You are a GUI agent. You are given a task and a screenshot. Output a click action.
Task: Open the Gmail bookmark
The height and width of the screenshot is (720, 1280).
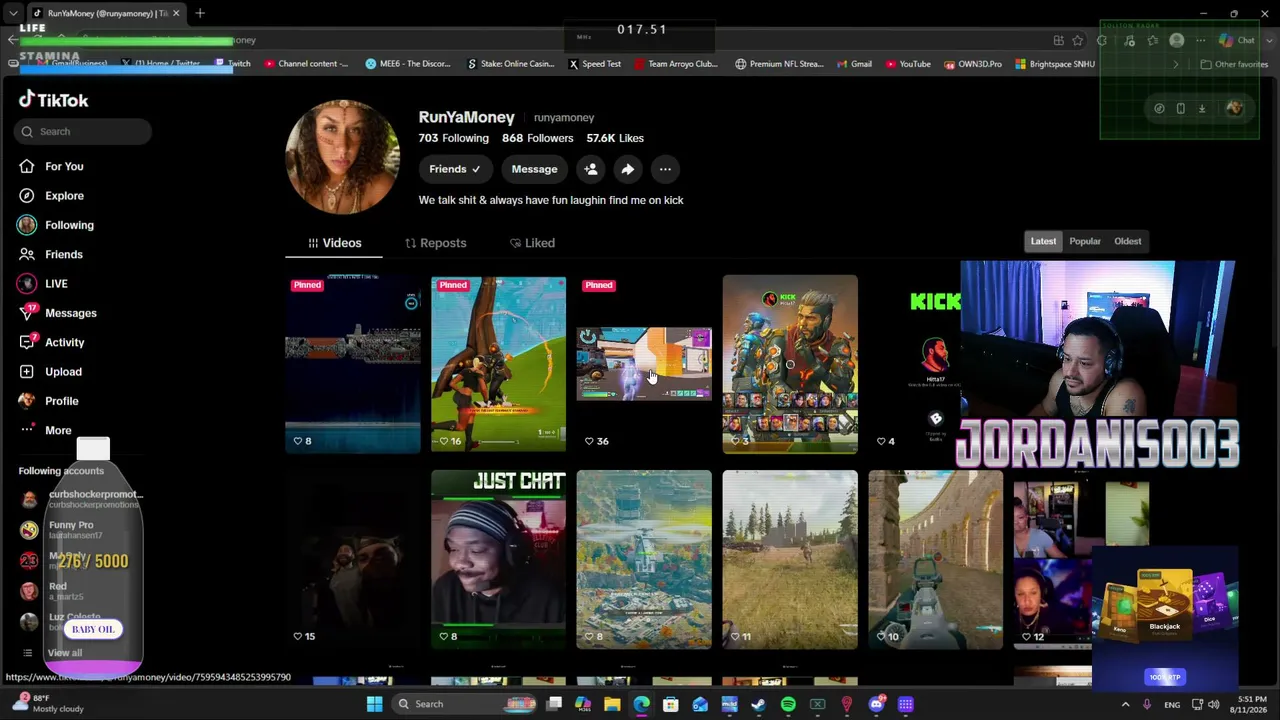(854, 64)
